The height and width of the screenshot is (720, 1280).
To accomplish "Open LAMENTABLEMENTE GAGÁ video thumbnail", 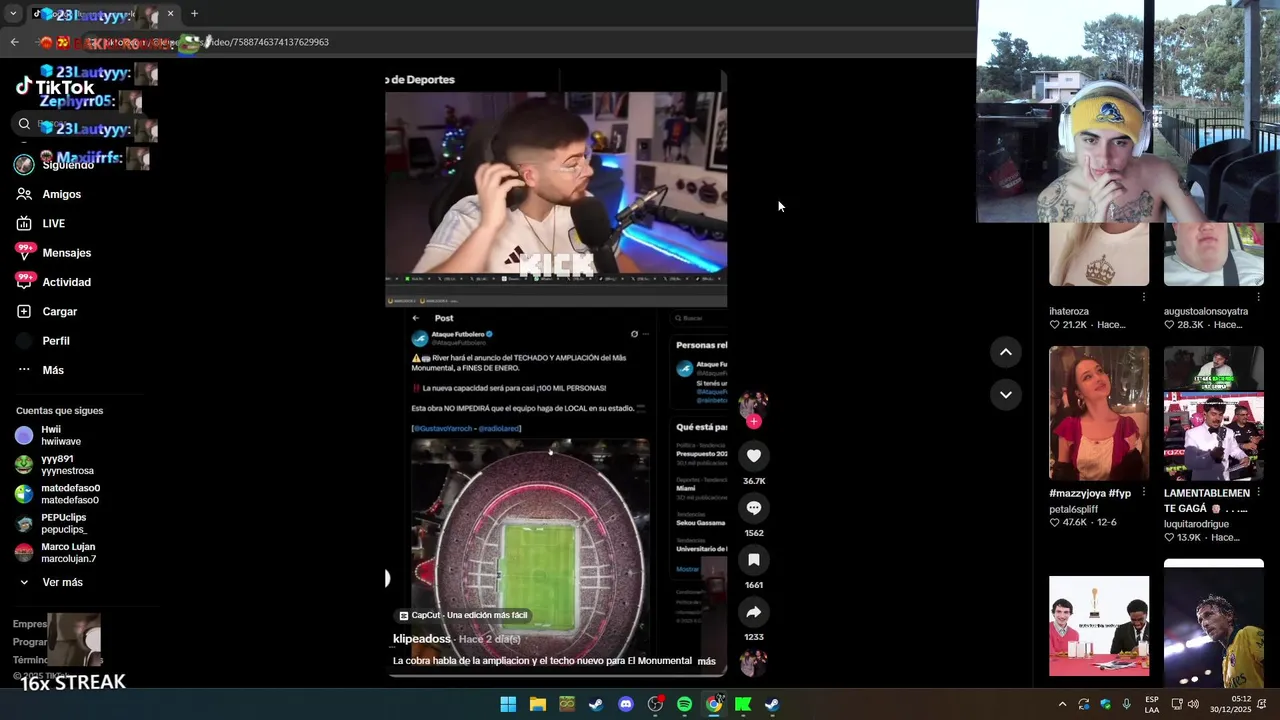I will 1214,413.
